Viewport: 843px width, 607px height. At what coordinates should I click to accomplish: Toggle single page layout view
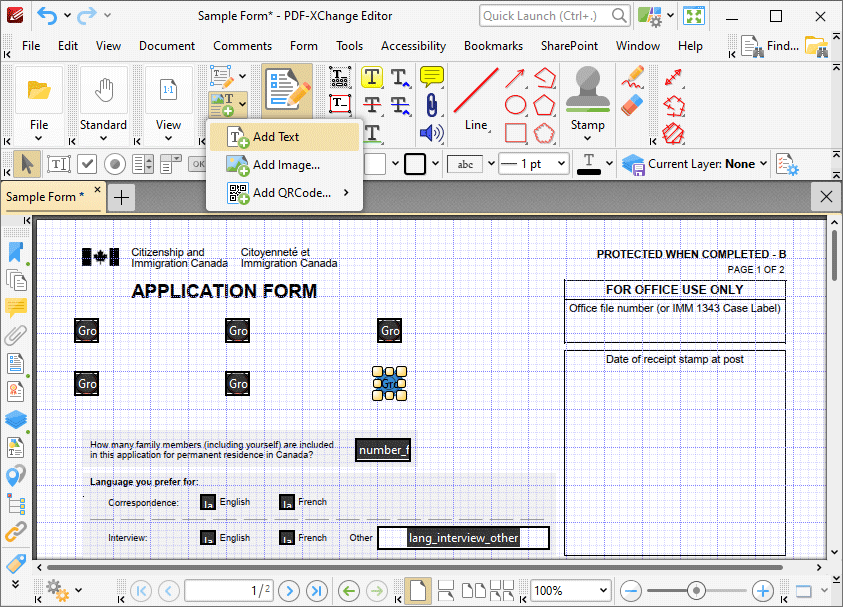click(x=418, y=591)
